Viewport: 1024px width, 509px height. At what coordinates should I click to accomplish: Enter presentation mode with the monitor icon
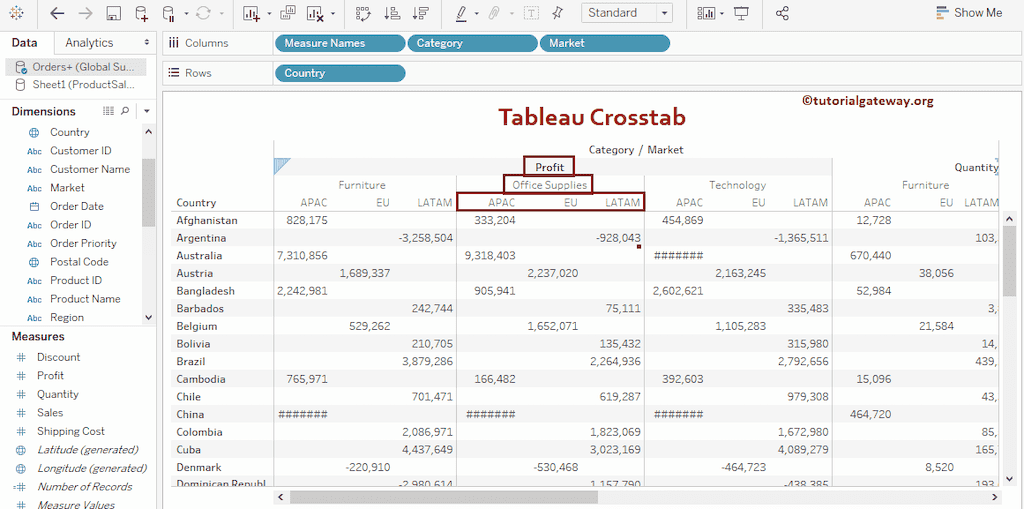(x=741, y=13)
